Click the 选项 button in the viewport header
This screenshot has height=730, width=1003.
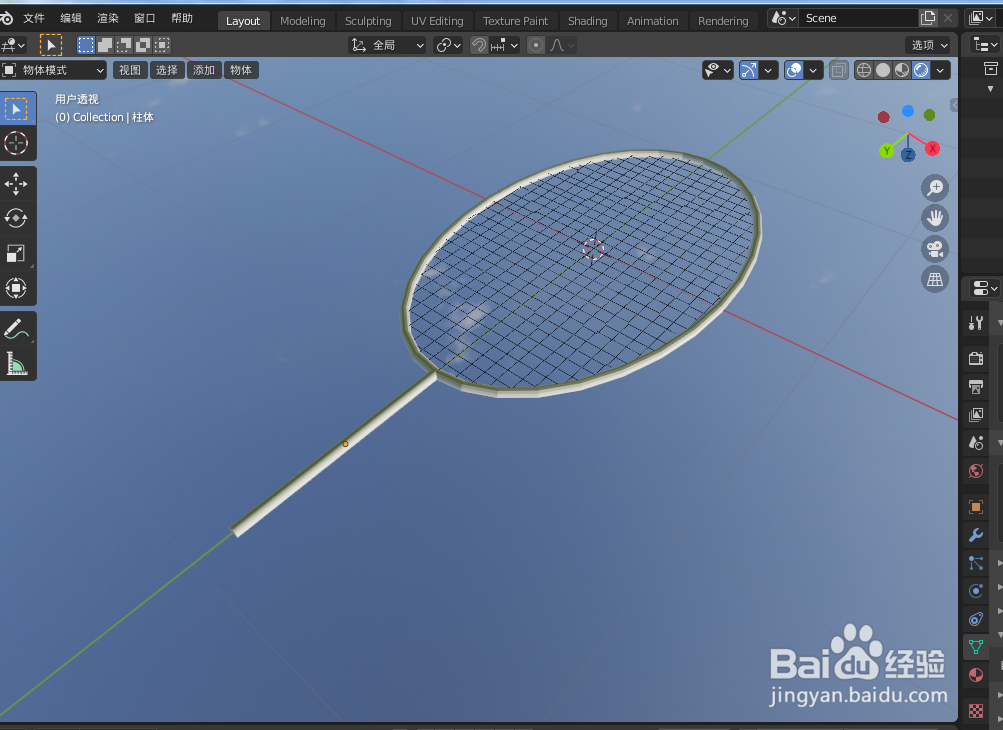tap(926, 44)
